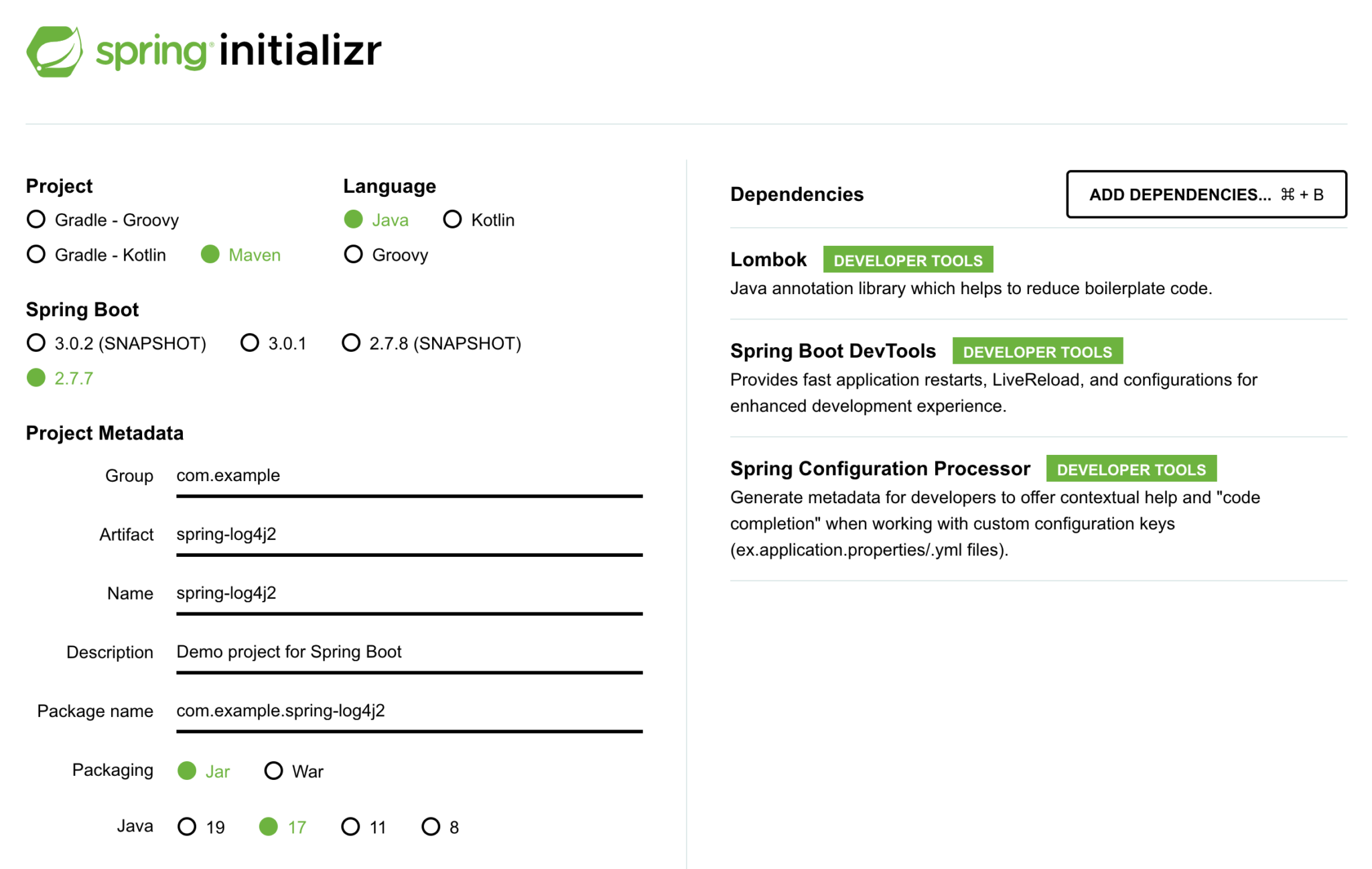The image size is (1372, 869).
Task: Select Java version 8
Action: [x=431, y=827]
